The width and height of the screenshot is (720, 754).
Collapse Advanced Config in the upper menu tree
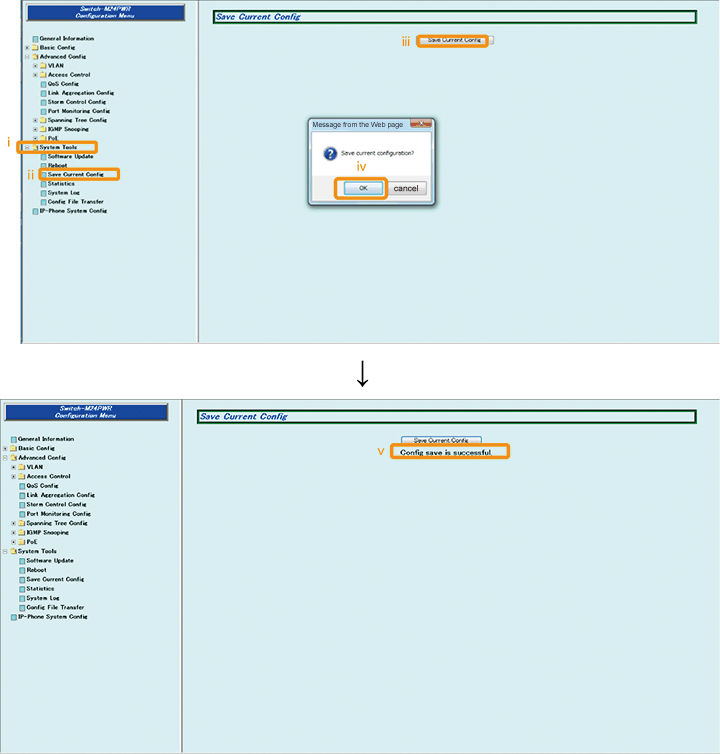click(x=27, y=57)
